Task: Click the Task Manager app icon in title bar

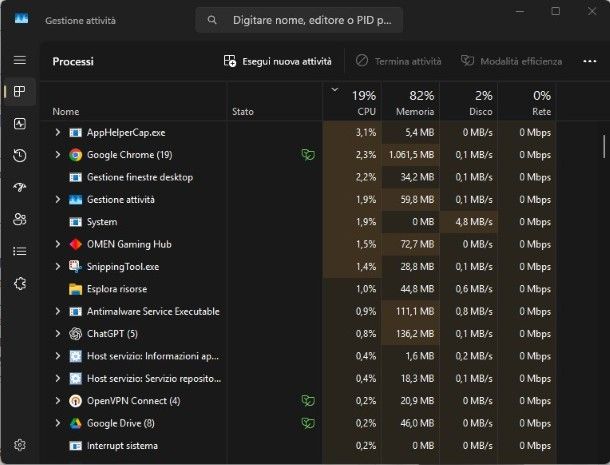Action: point(21,18)
